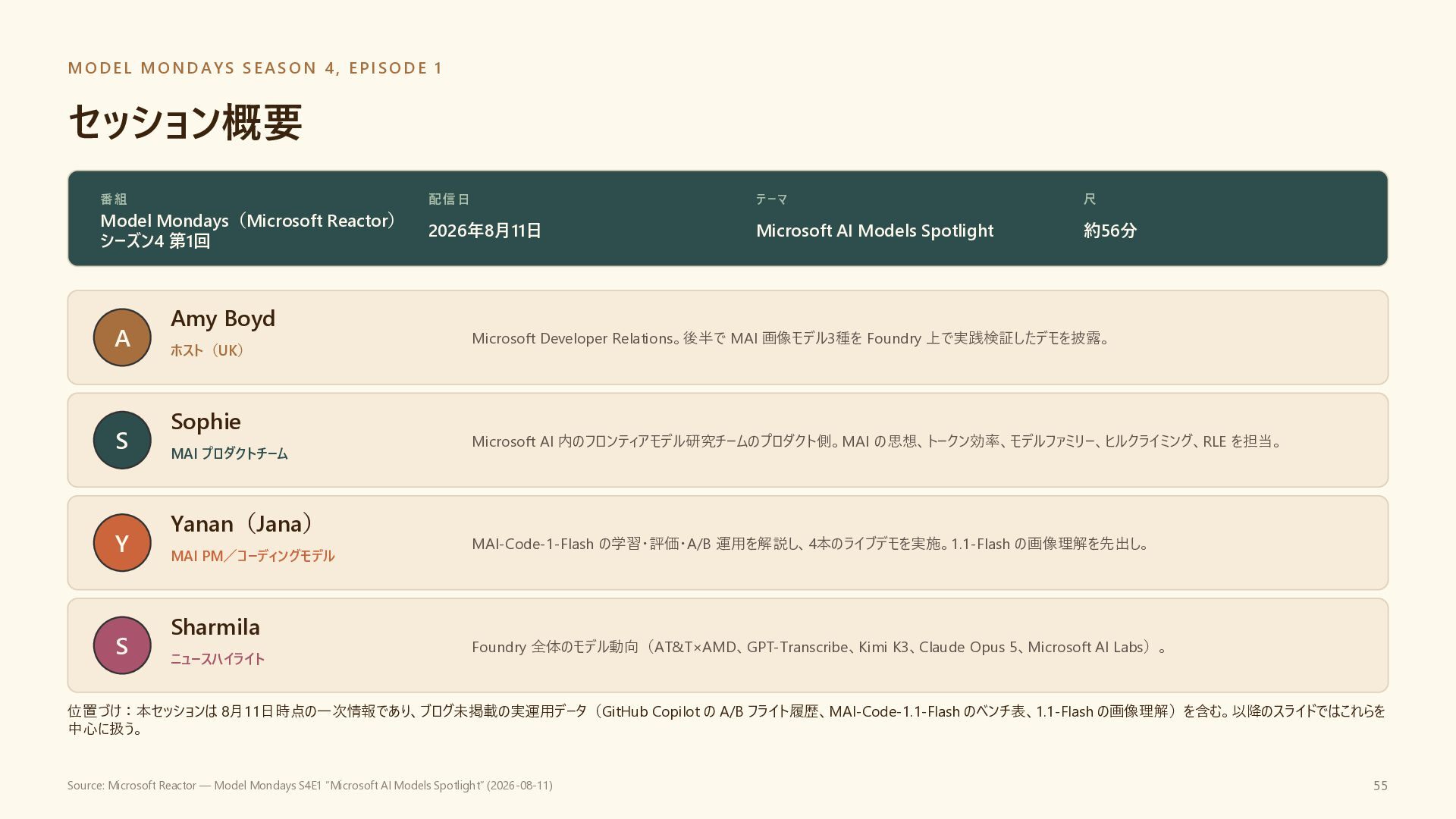Select Sharmila's Foundry 全体のモデル動向 description
The width and height of the screenshot is (1456, 819).
pyautogui.click(x=820, y=647)
